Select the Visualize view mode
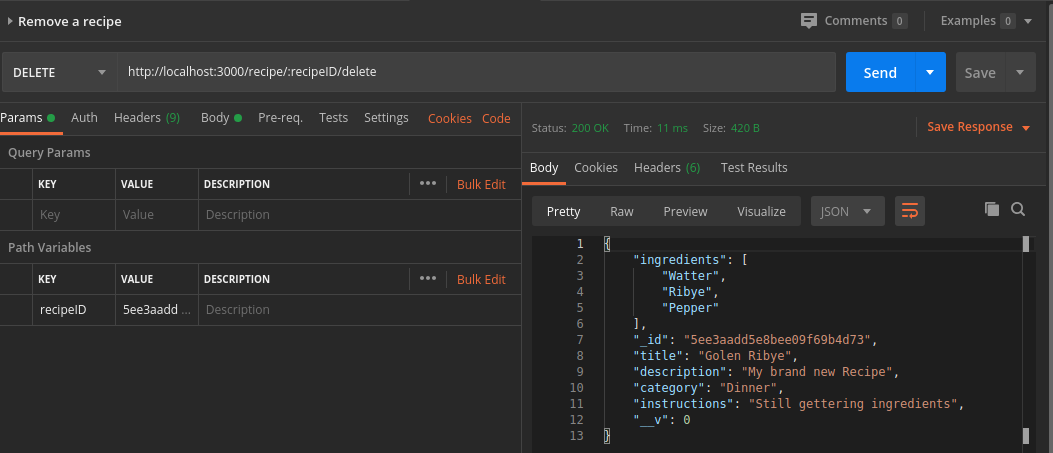 (x=762, y=211)
